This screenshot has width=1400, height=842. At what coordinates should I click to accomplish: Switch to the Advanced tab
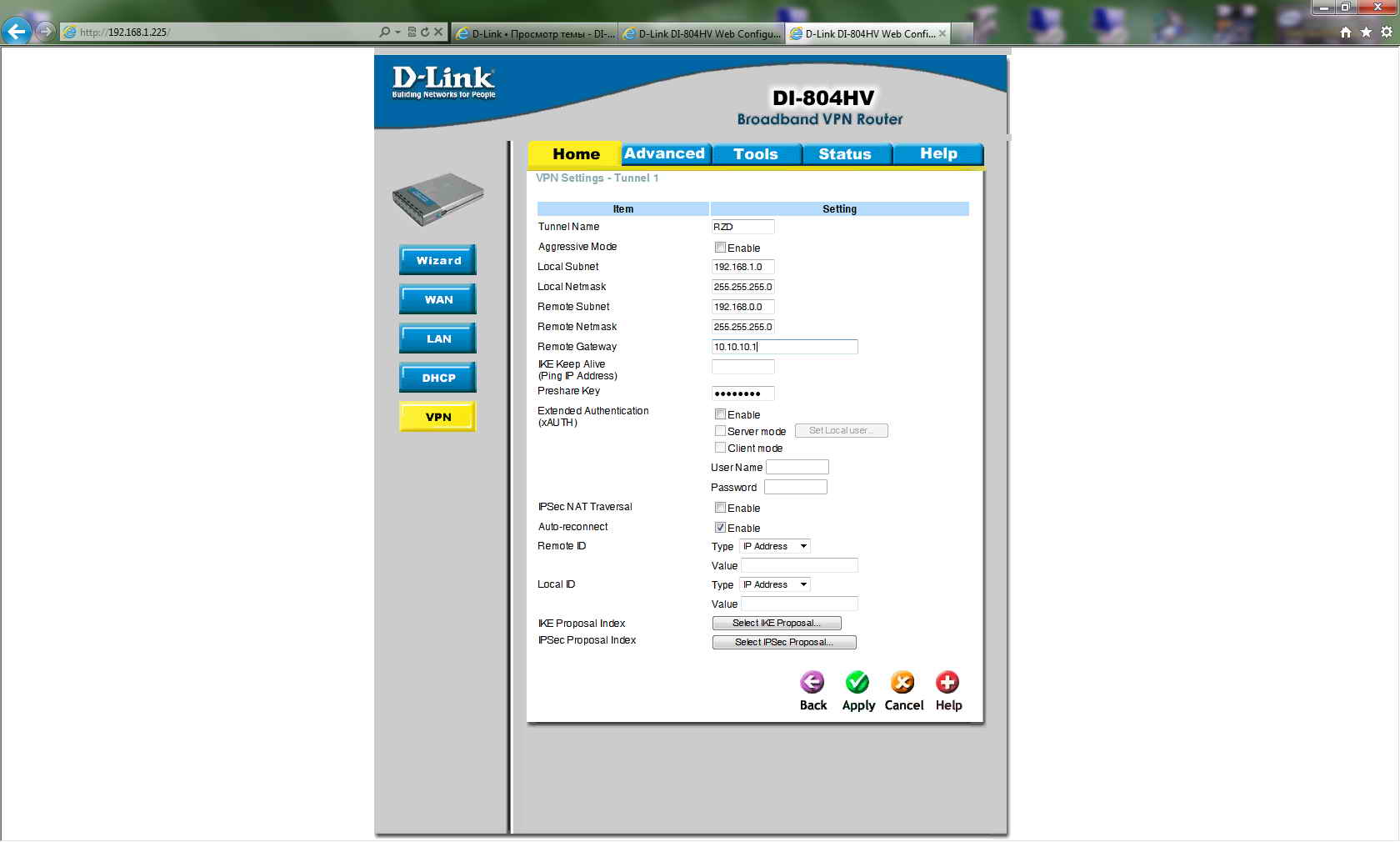click(664, 154)
